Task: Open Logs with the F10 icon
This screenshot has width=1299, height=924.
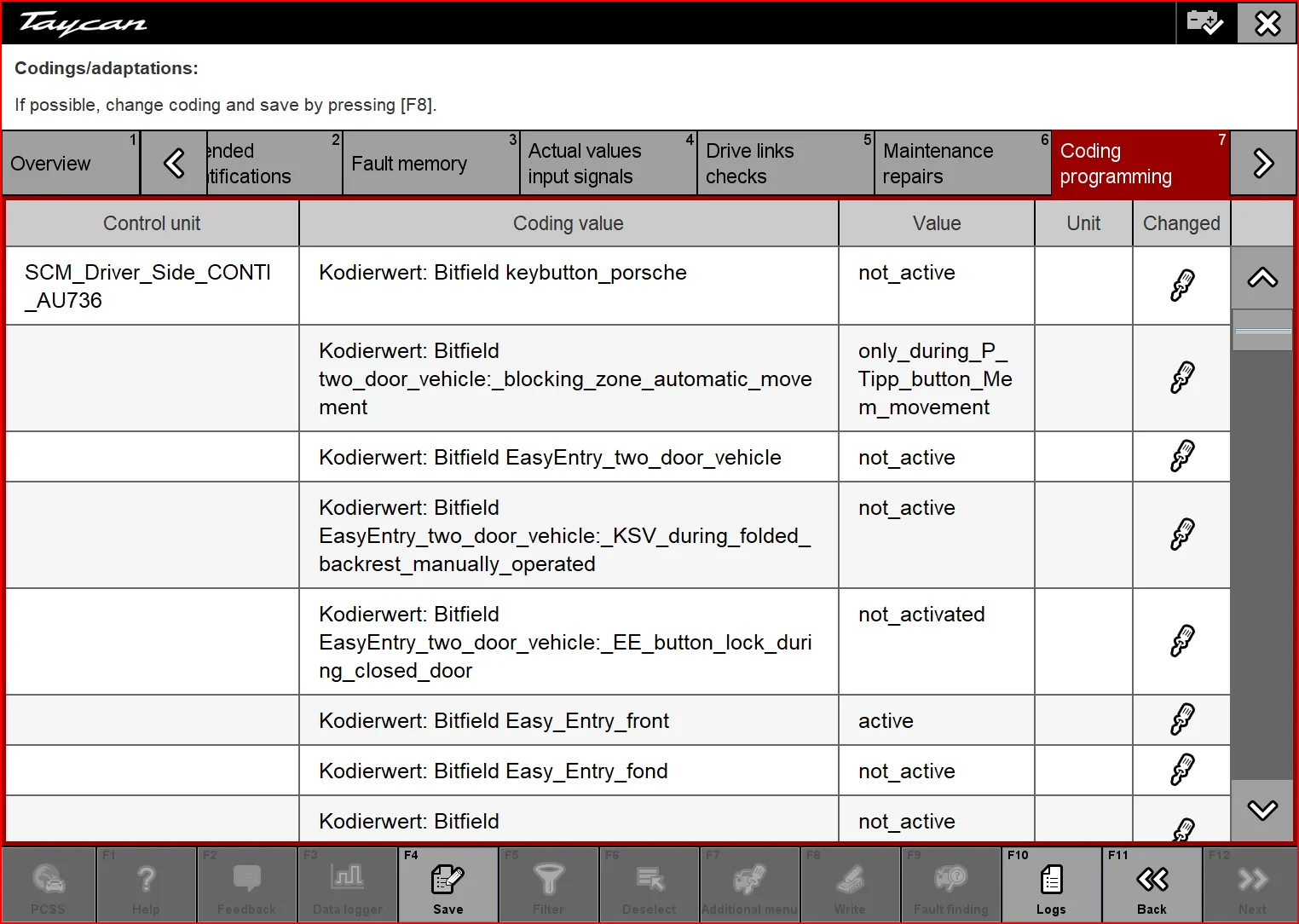Action: (1051, 884)
